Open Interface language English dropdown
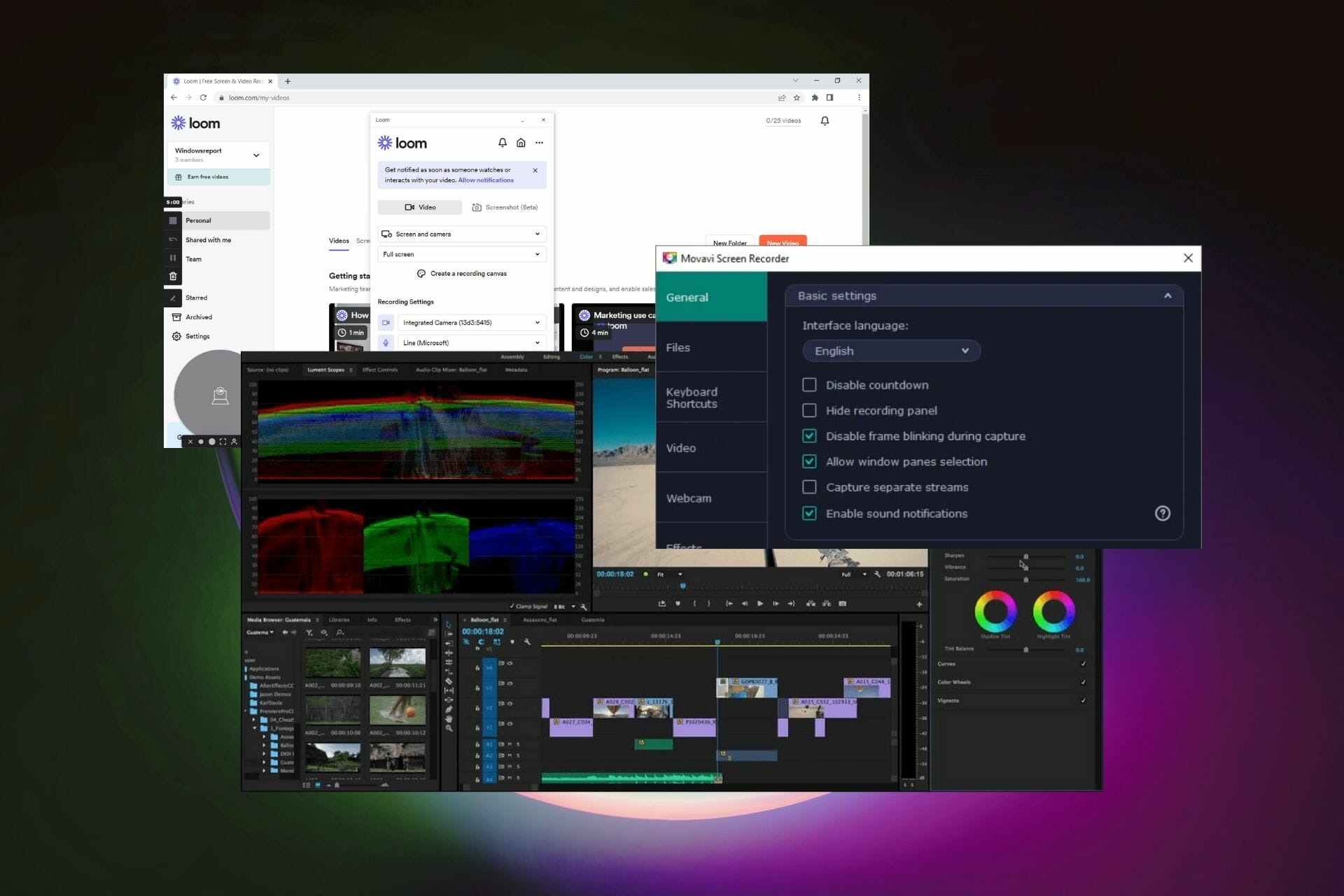1344x896 pixels. 891,351
